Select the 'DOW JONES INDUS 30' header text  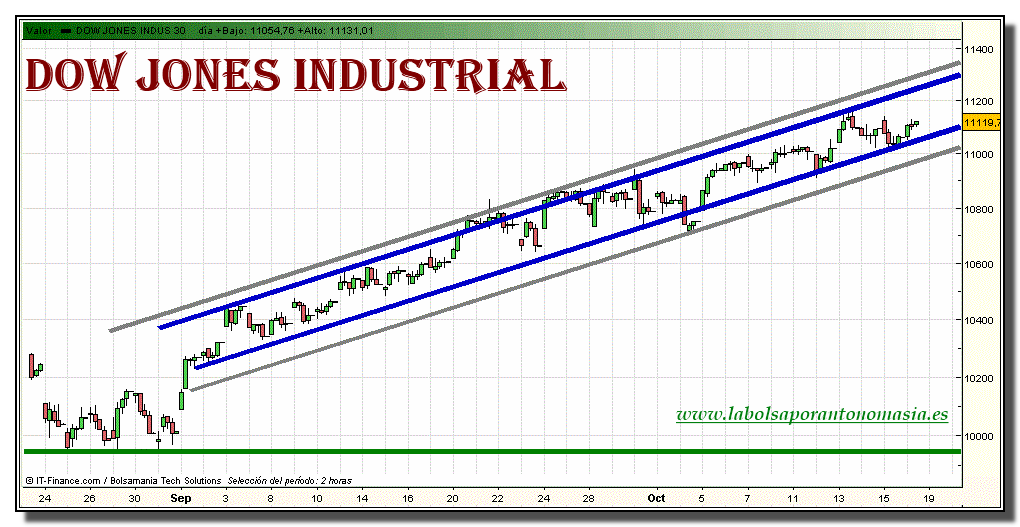(131, 30)
